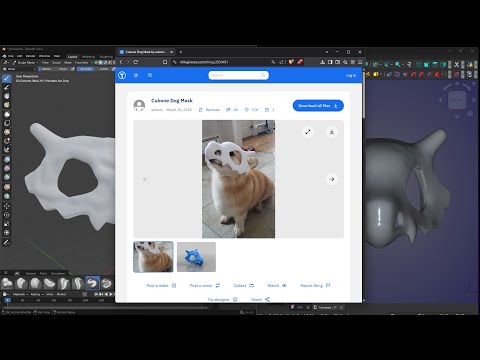Toggle Watch on the Thingiverse page

tap(277, 286)
